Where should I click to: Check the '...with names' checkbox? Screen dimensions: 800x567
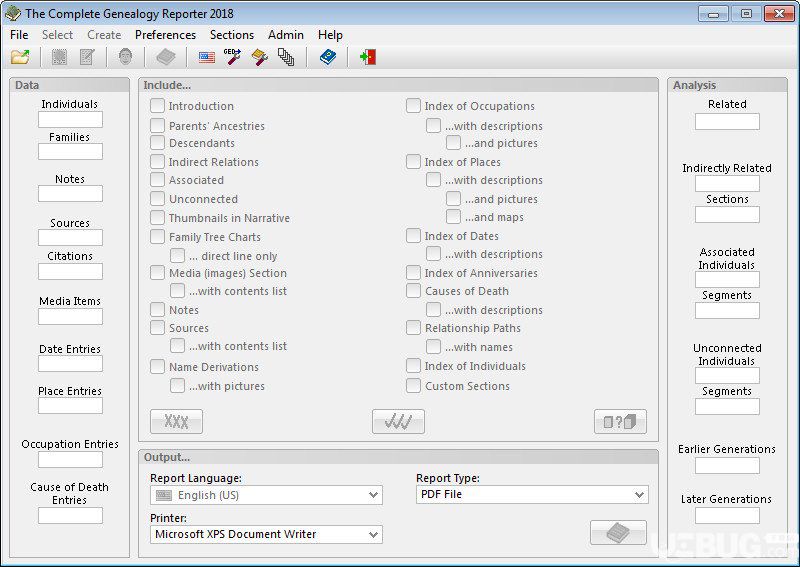(x=433, y=347)
